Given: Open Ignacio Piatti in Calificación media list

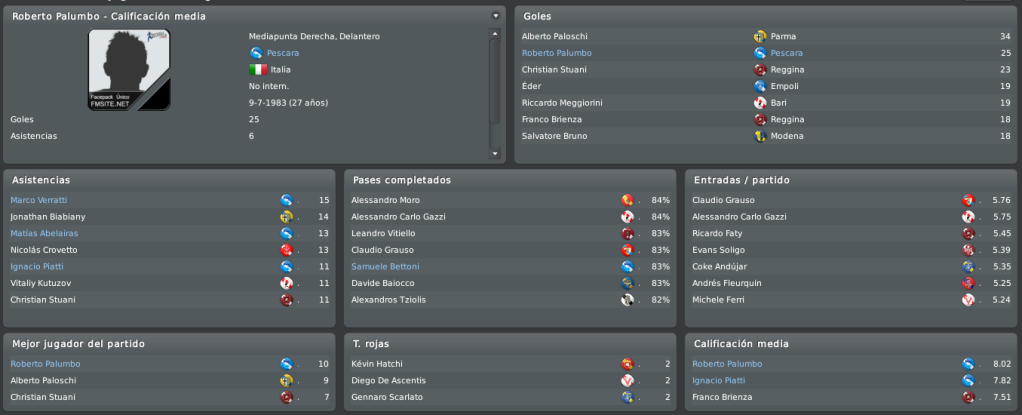Looking at the screenshot, I should (x=719, y=380).
